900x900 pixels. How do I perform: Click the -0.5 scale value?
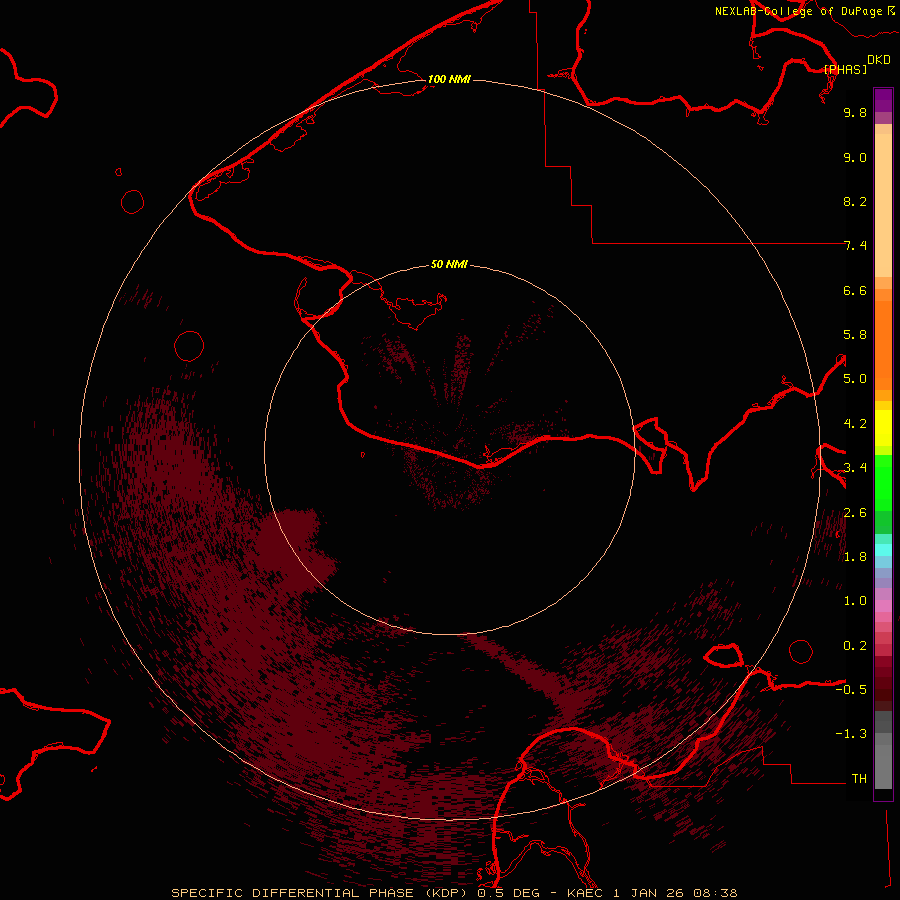tap(851, 690)
